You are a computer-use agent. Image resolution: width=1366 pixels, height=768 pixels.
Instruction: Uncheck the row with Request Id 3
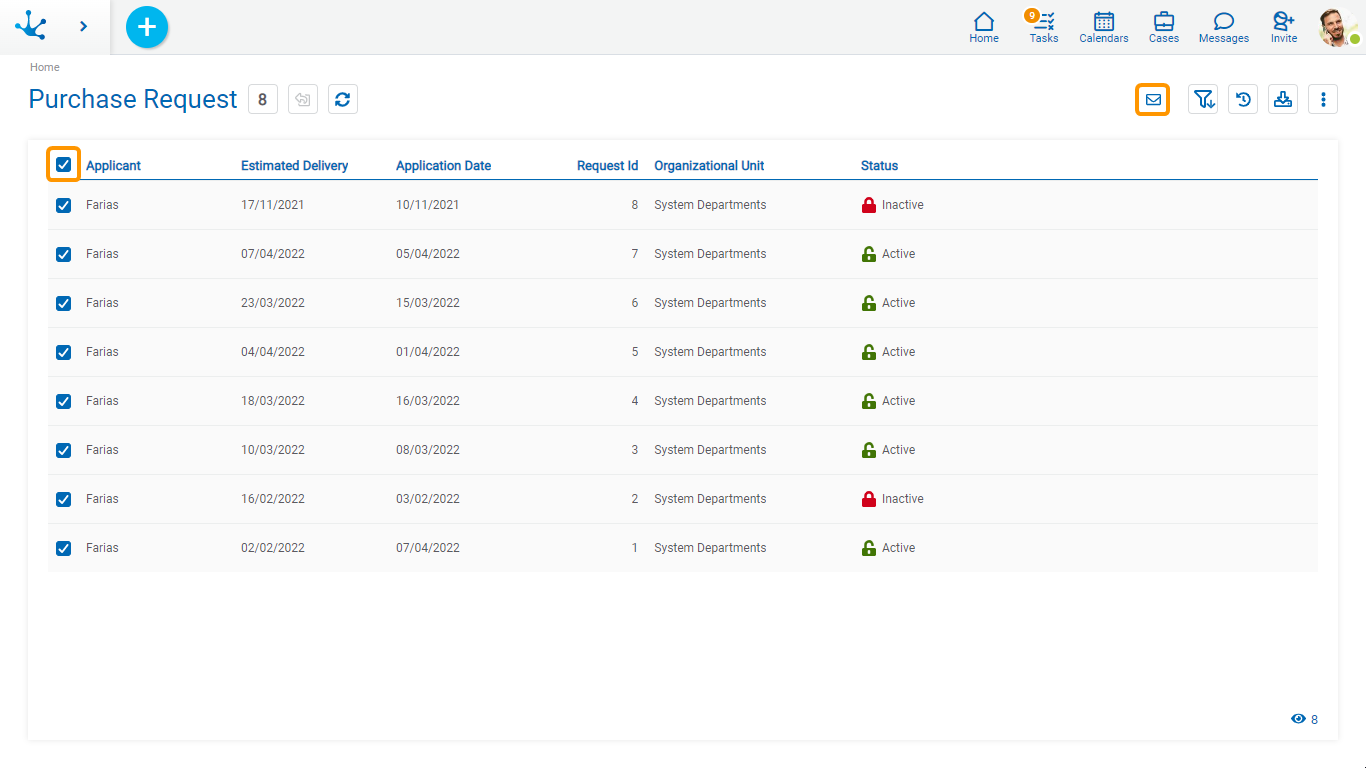coord(64,450)
